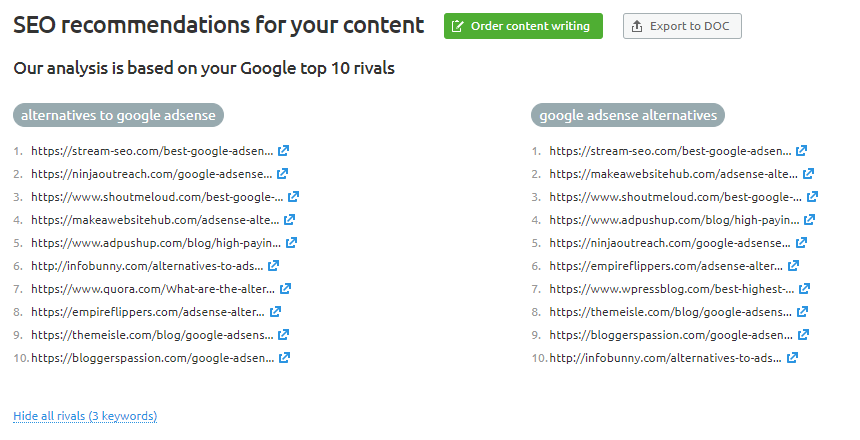
Task: Click Export to DOC button
Action: (682, 26)
